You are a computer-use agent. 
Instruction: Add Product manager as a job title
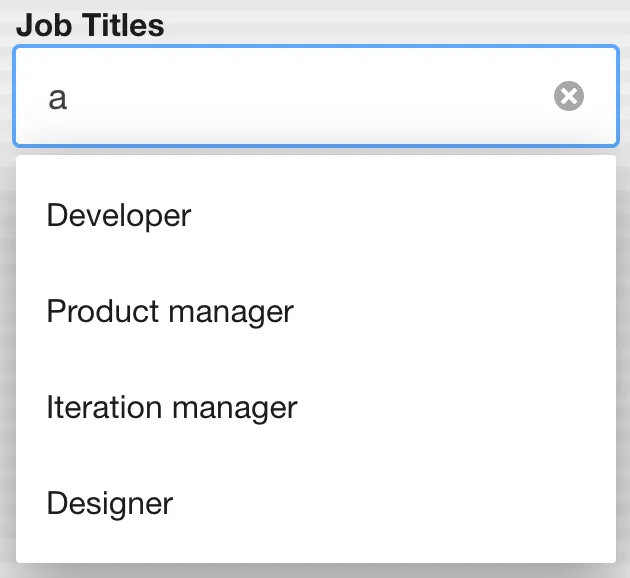[170, 311]
